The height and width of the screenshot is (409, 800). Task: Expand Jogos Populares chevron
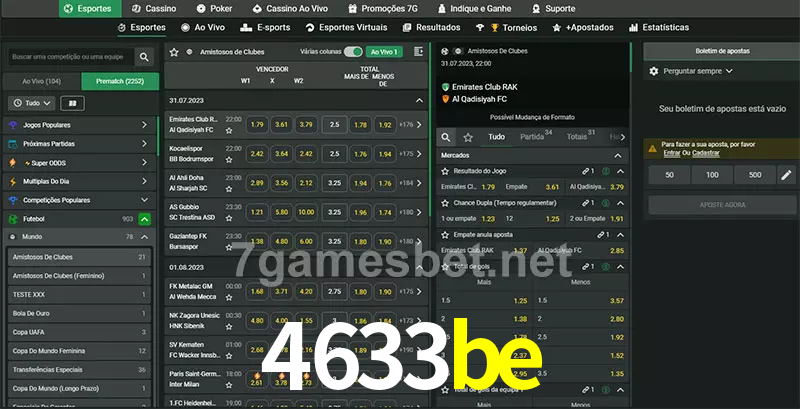[144, 125]
